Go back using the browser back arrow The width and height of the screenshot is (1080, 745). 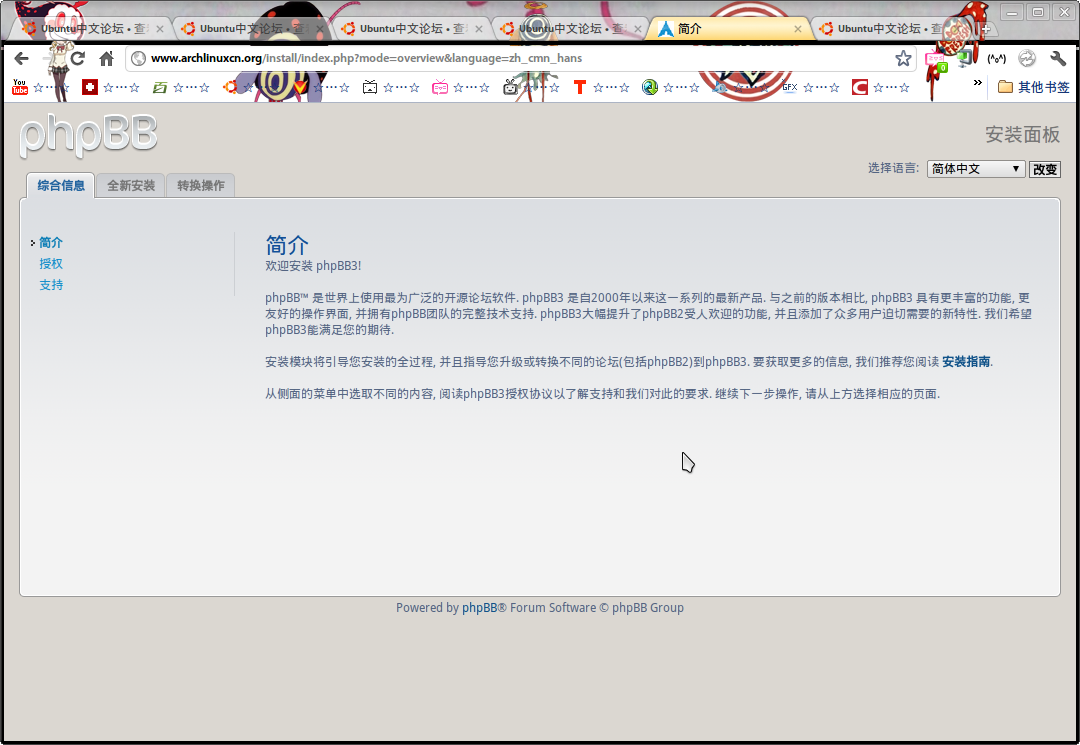pyautogui.click(x=21, y=59)
